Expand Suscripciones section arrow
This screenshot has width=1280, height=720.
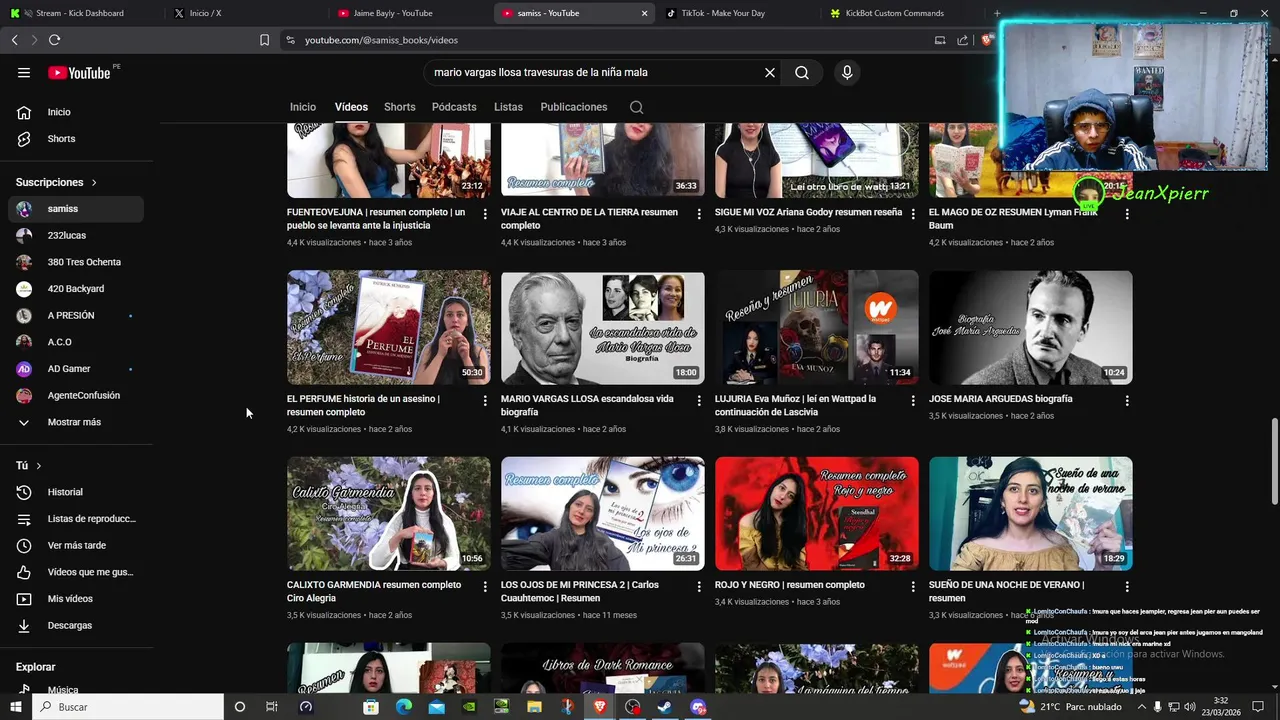(x=94, y=183)
